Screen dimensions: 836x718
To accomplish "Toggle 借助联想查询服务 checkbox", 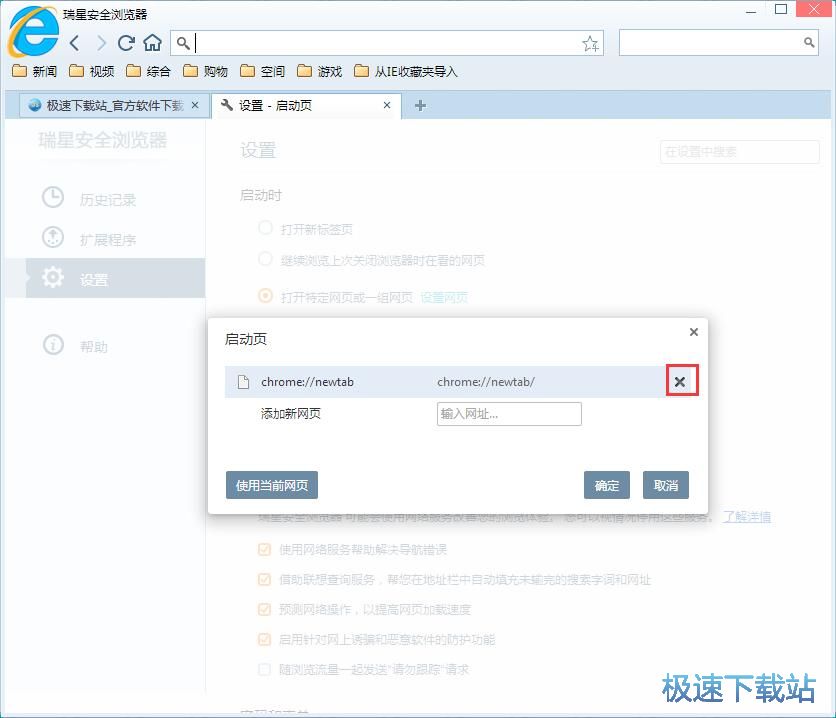I will click(x=264, y=579).
